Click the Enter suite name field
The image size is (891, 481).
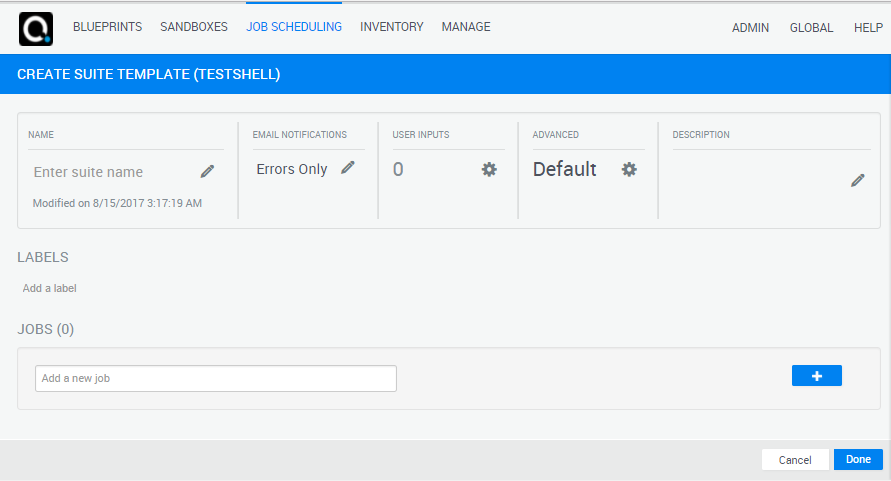click(110, 172)
